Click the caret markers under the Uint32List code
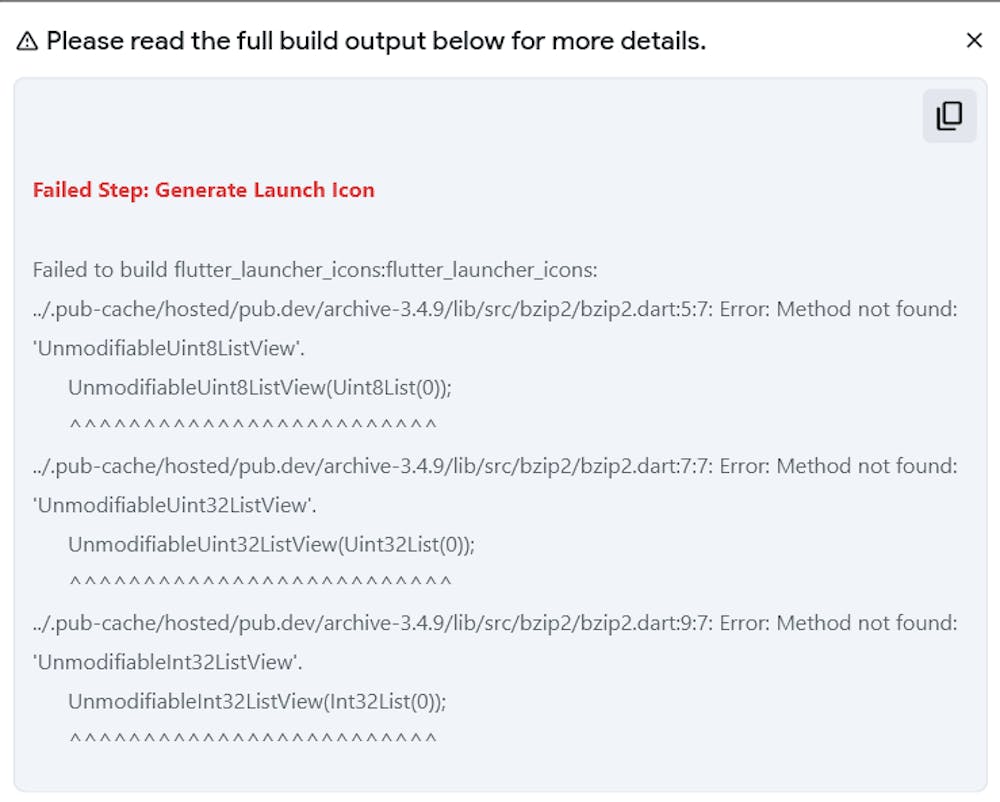This screenshot has height=802, width=1000. coord(260,583)
